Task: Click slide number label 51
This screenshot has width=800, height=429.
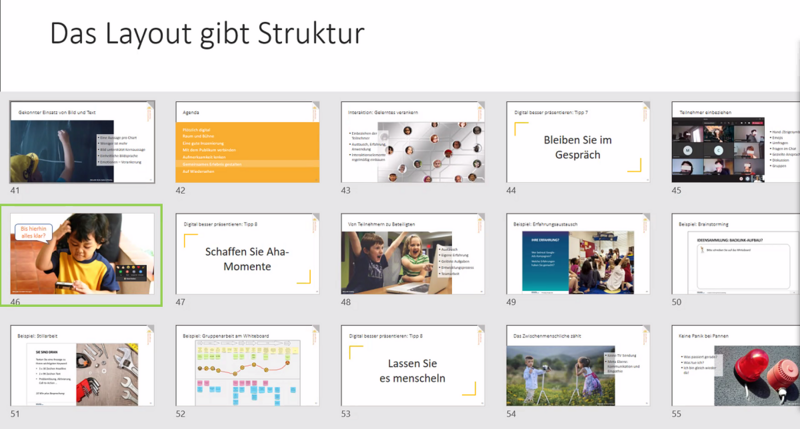Action: tap(15, 414)
